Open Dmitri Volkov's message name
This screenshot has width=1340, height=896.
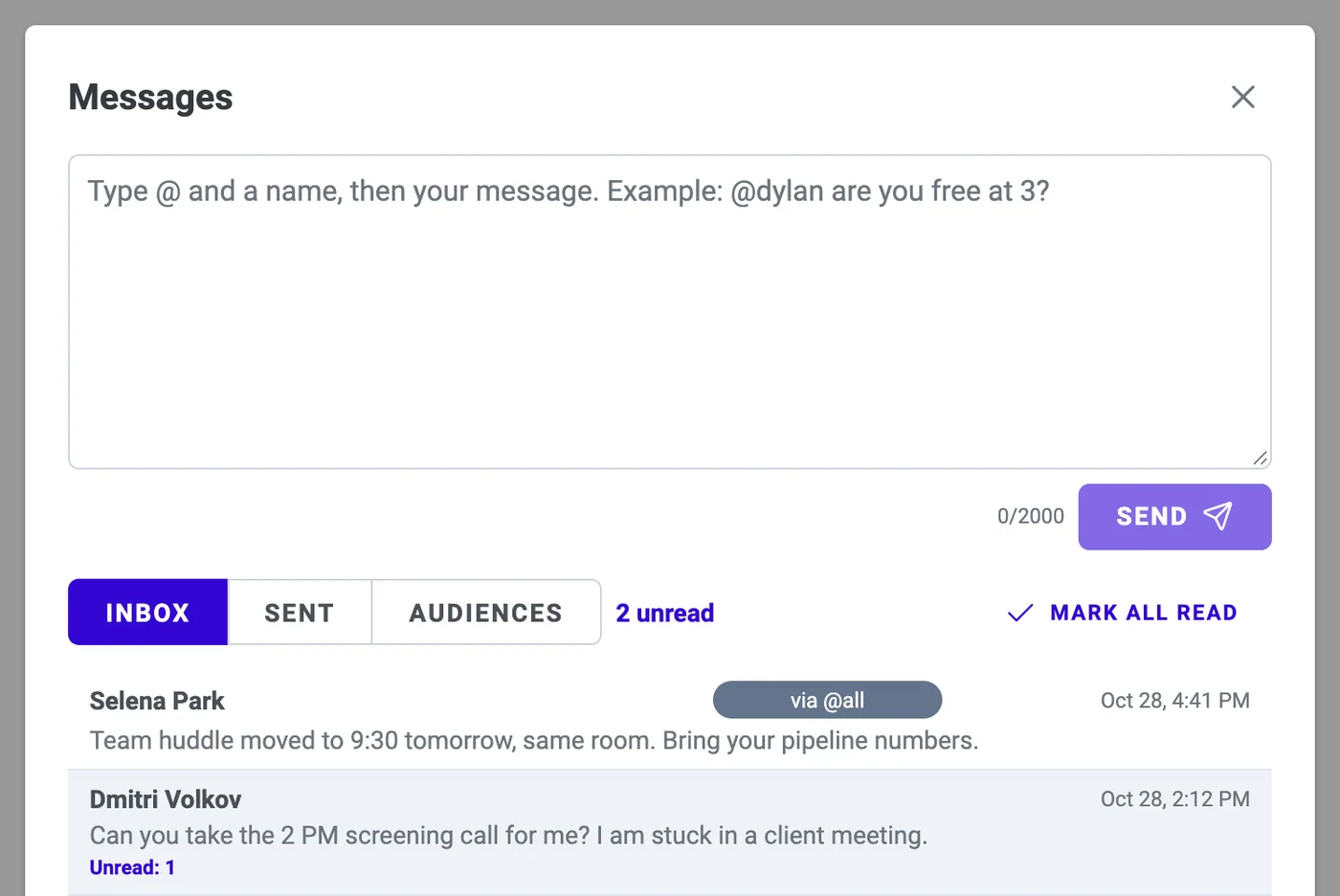[x=166, y=799]
